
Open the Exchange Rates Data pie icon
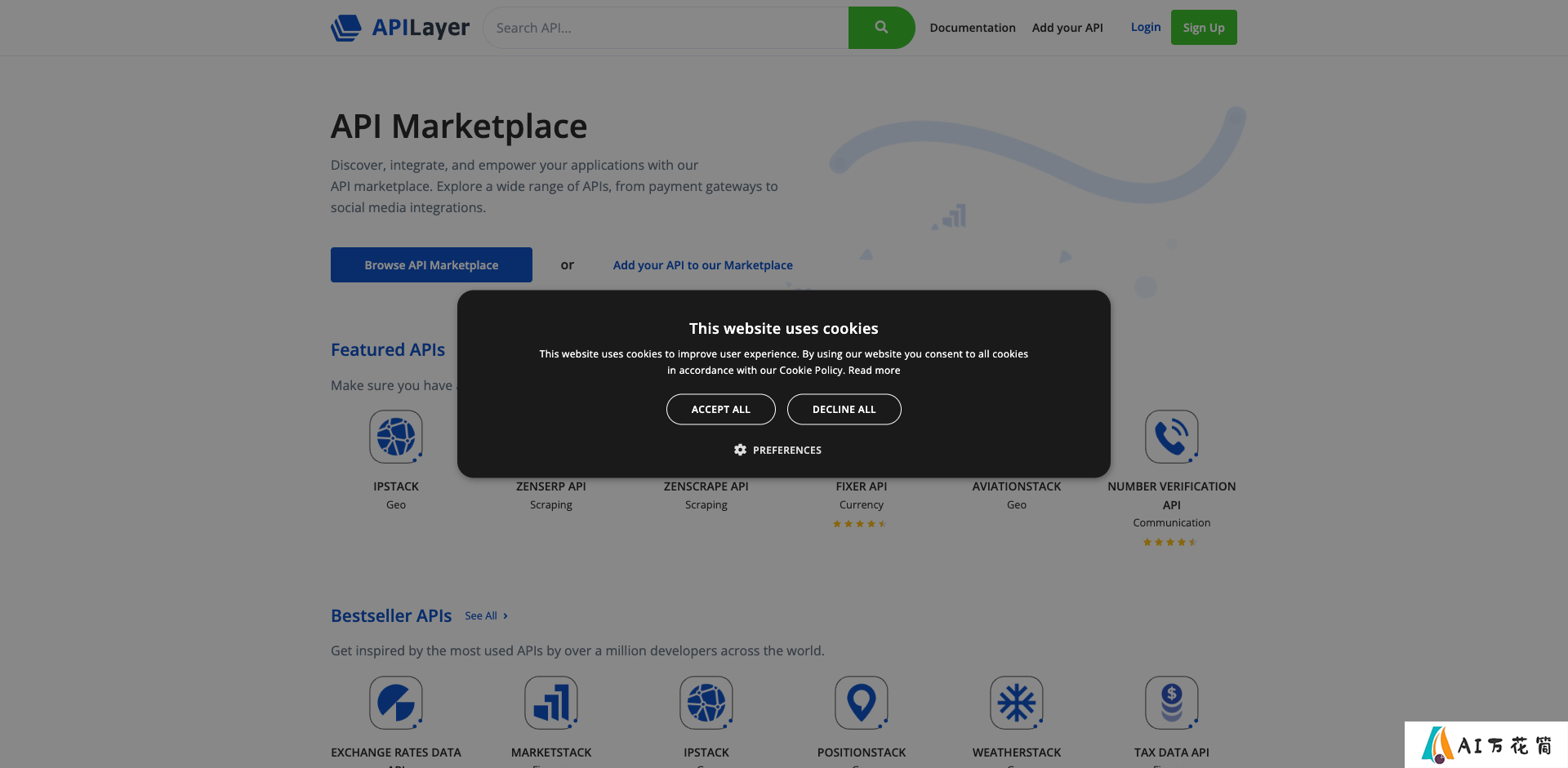tap(396, 703)
